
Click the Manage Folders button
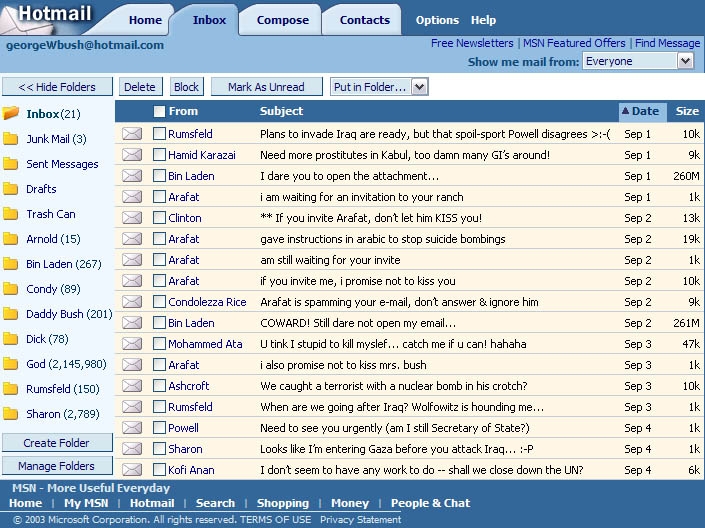coord(57,466)
